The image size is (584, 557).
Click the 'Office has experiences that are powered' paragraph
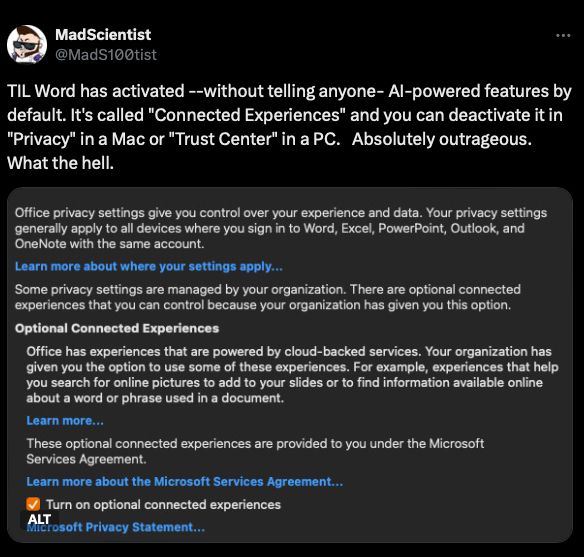click(x=292, y=375)
